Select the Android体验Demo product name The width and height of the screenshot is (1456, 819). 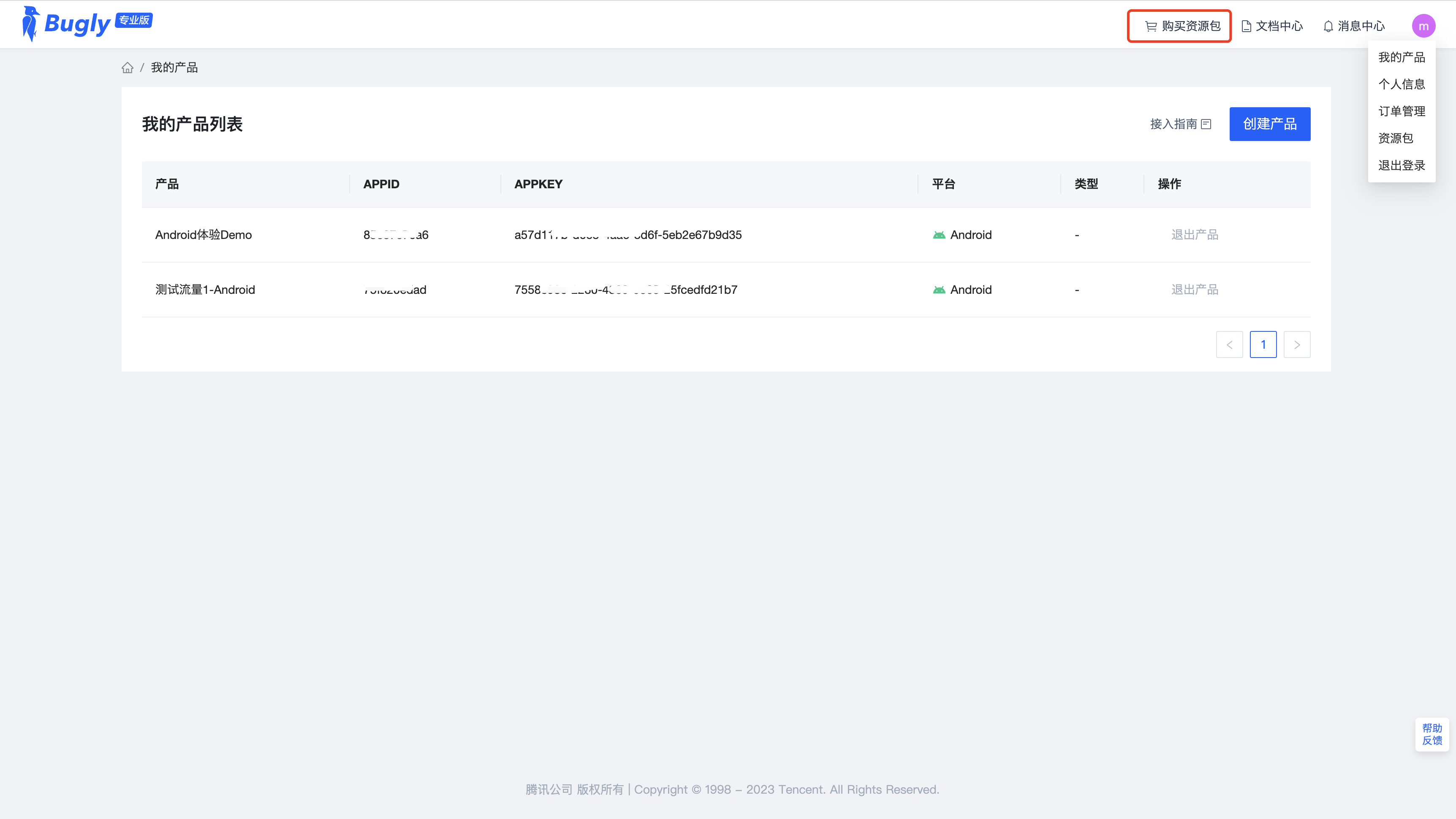[x=204, y=235]
